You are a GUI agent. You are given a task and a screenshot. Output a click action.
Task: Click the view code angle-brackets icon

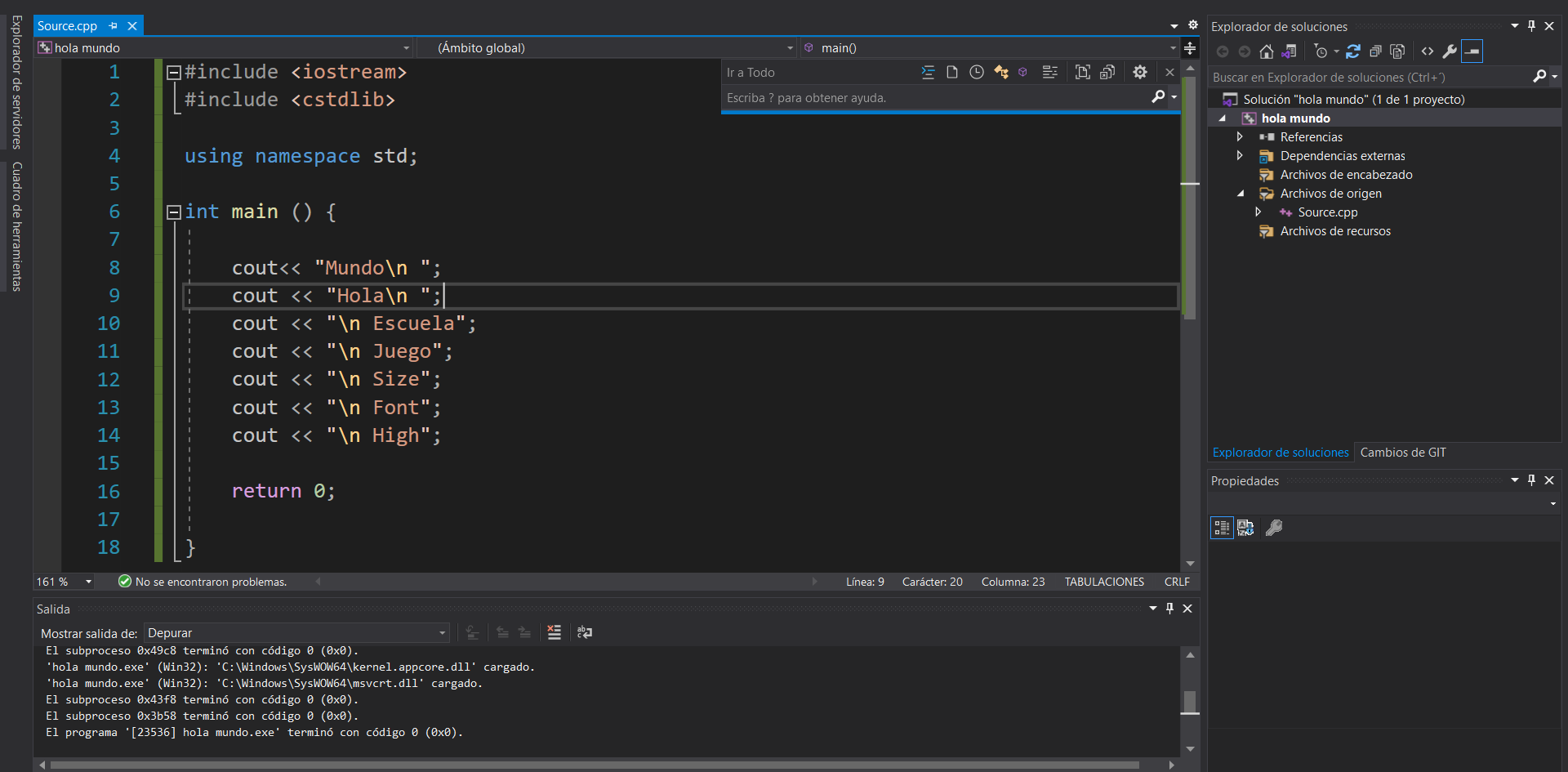pyautogui.click(x=1428, y=51)
